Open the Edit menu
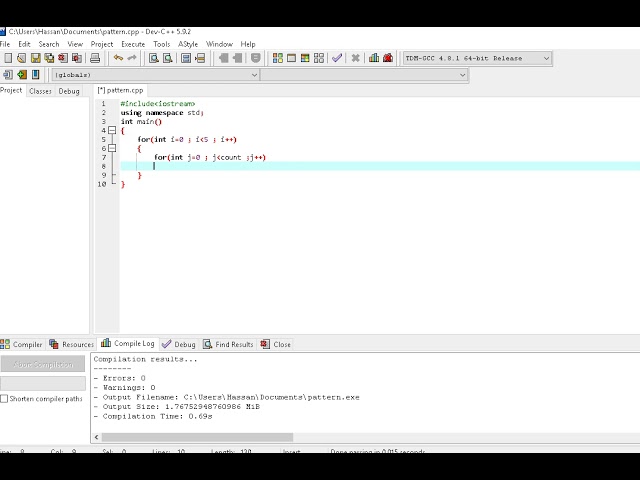This screenshot has height=480, width=640. pos(24,44)
